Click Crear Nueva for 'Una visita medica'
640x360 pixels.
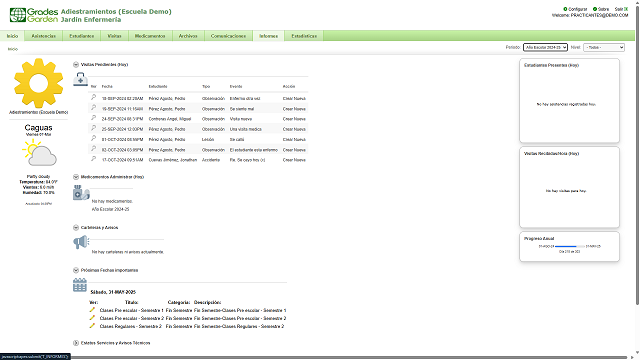[294, 129]
